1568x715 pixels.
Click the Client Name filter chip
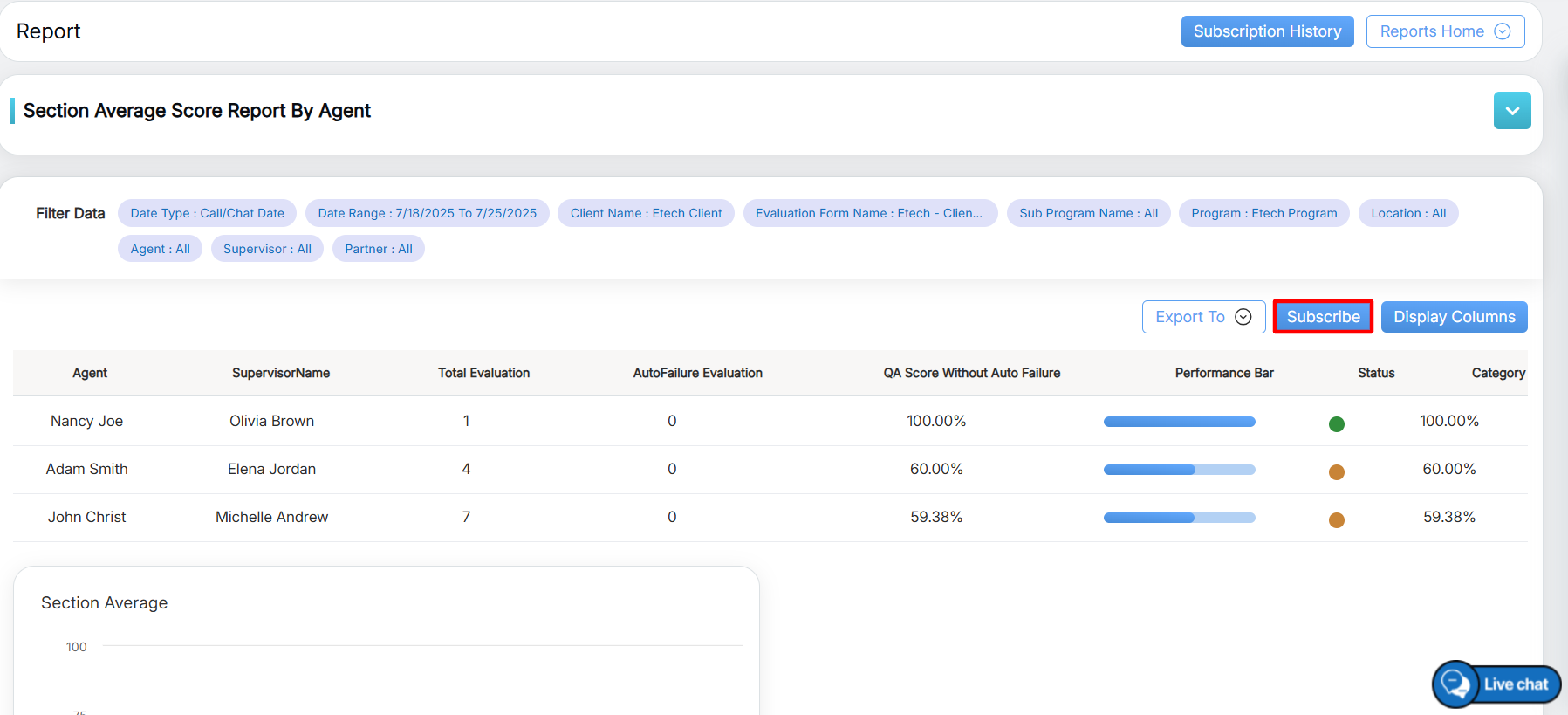646,213
